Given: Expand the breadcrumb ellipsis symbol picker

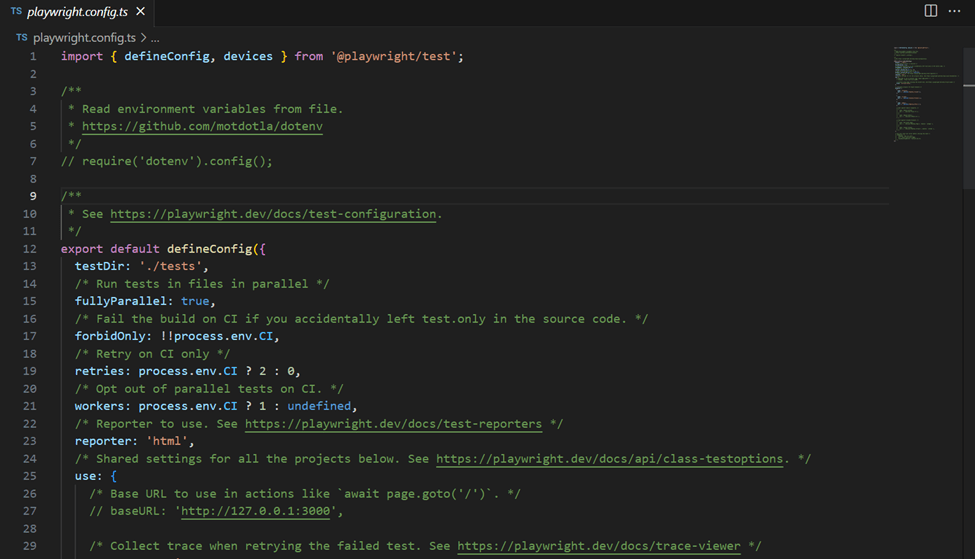Looking at the screenshot, I should point(155,37).
